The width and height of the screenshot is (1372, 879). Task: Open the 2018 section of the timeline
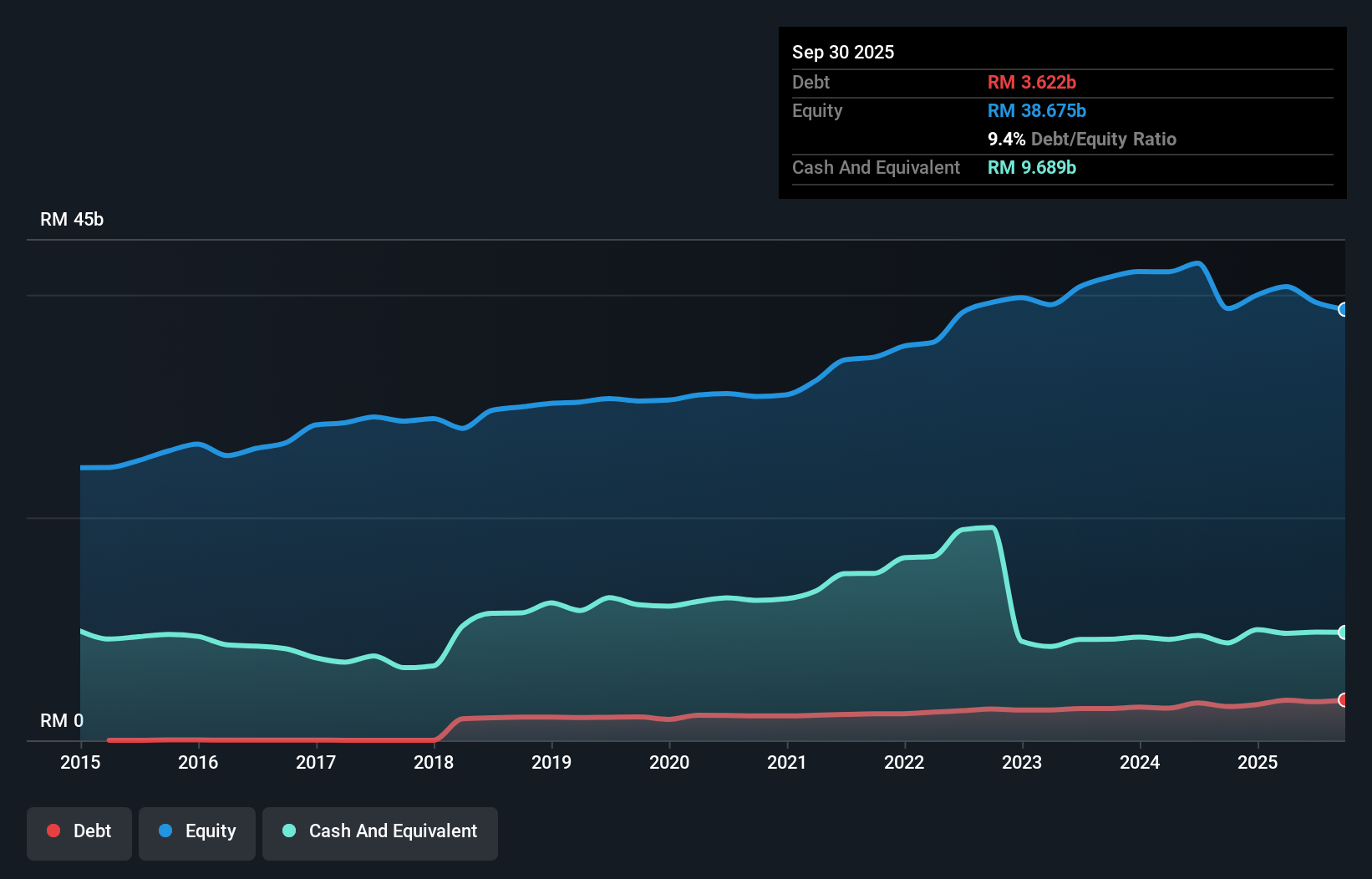(x=433, y=762)
